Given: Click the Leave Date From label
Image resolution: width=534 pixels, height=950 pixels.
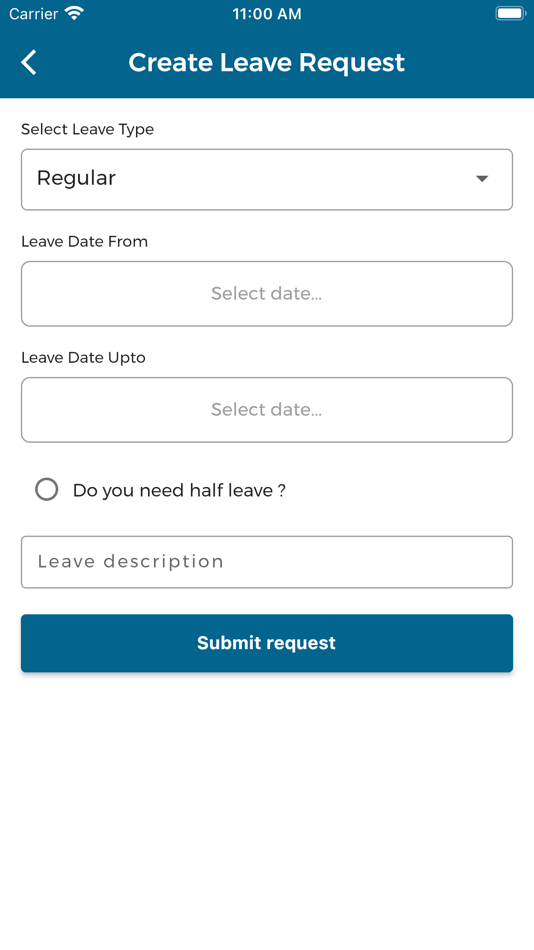Looking at the screenshot, I should tap(84, 241).
